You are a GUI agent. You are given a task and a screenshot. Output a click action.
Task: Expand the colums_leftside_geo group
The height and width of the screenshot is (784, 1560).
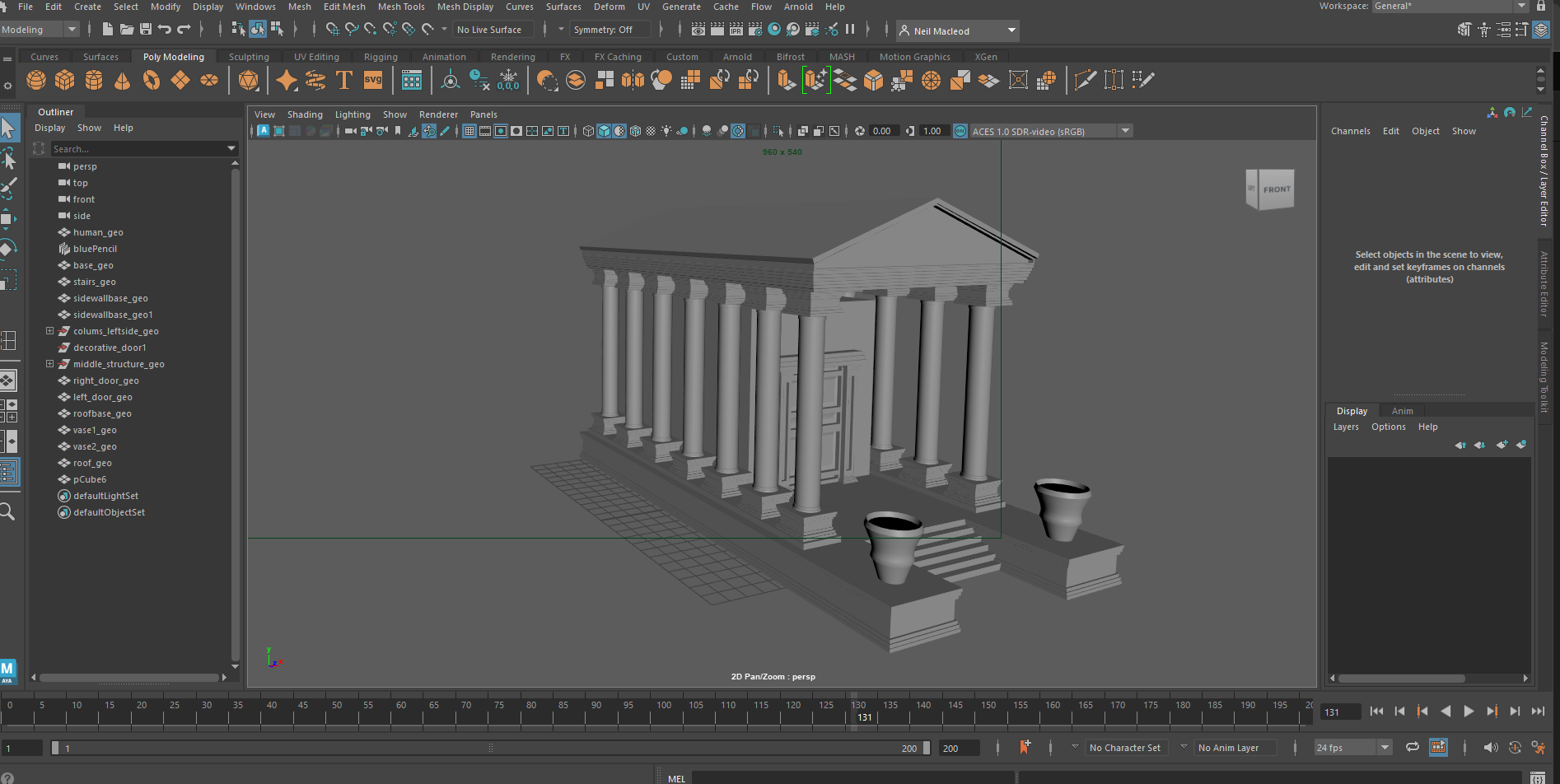pos(49,331)
